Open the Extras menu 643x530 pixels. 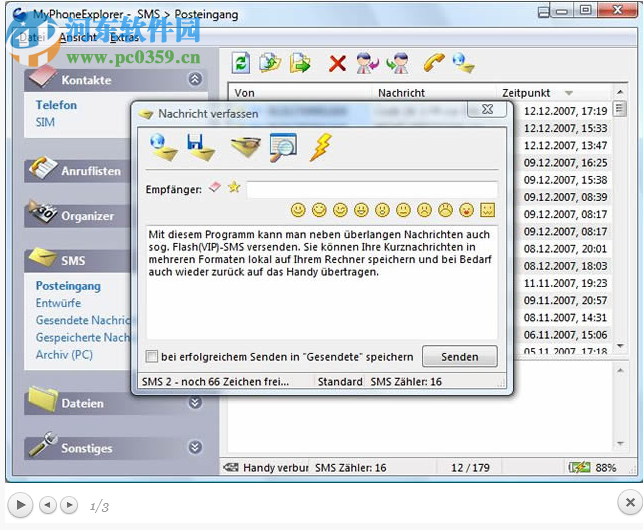pos(124,37)
